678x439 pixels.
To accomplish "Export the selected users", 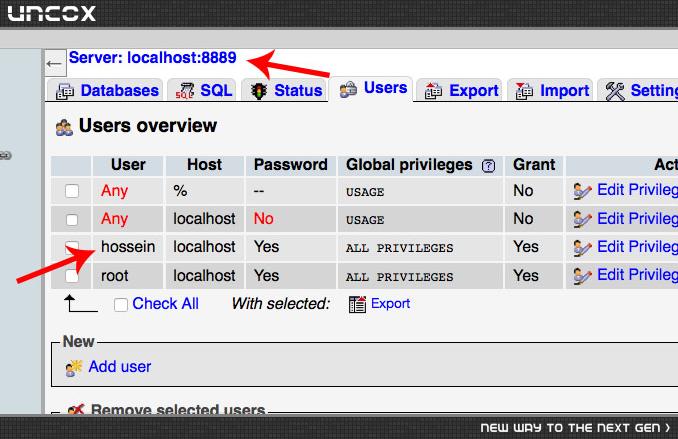I will coord(390,304).
